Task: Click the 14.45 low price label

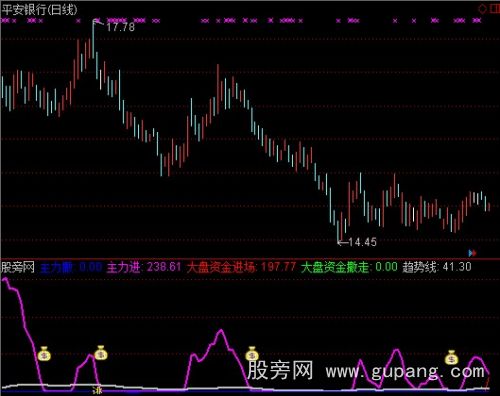Action: 362,242
